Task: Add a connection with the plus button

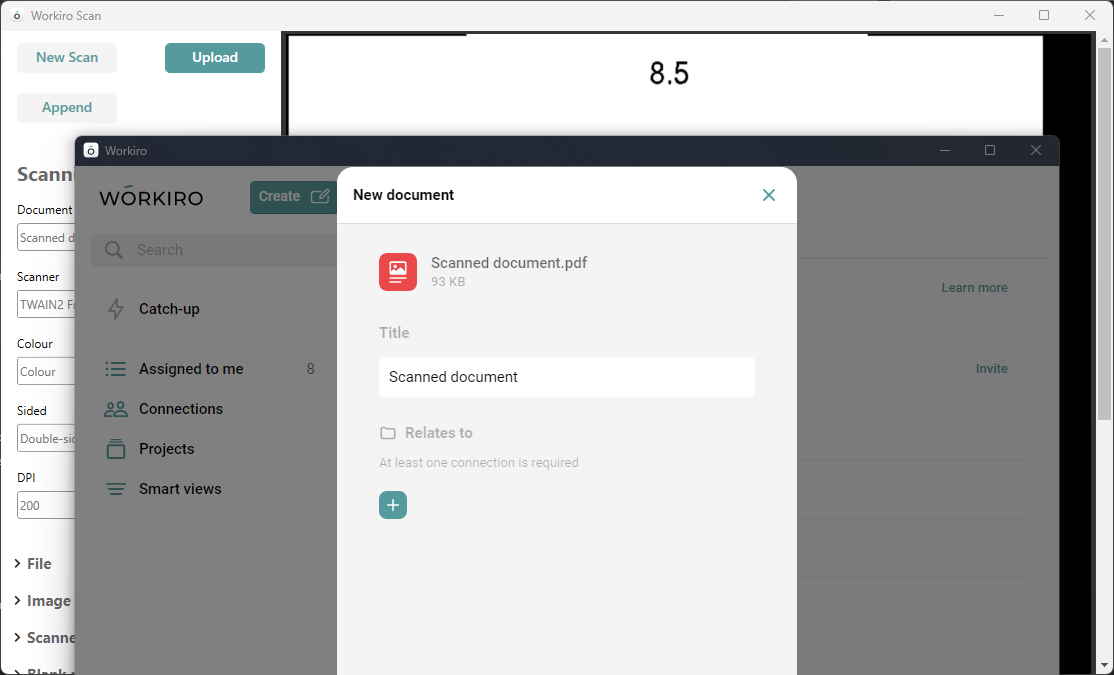Action: (393, 505)
